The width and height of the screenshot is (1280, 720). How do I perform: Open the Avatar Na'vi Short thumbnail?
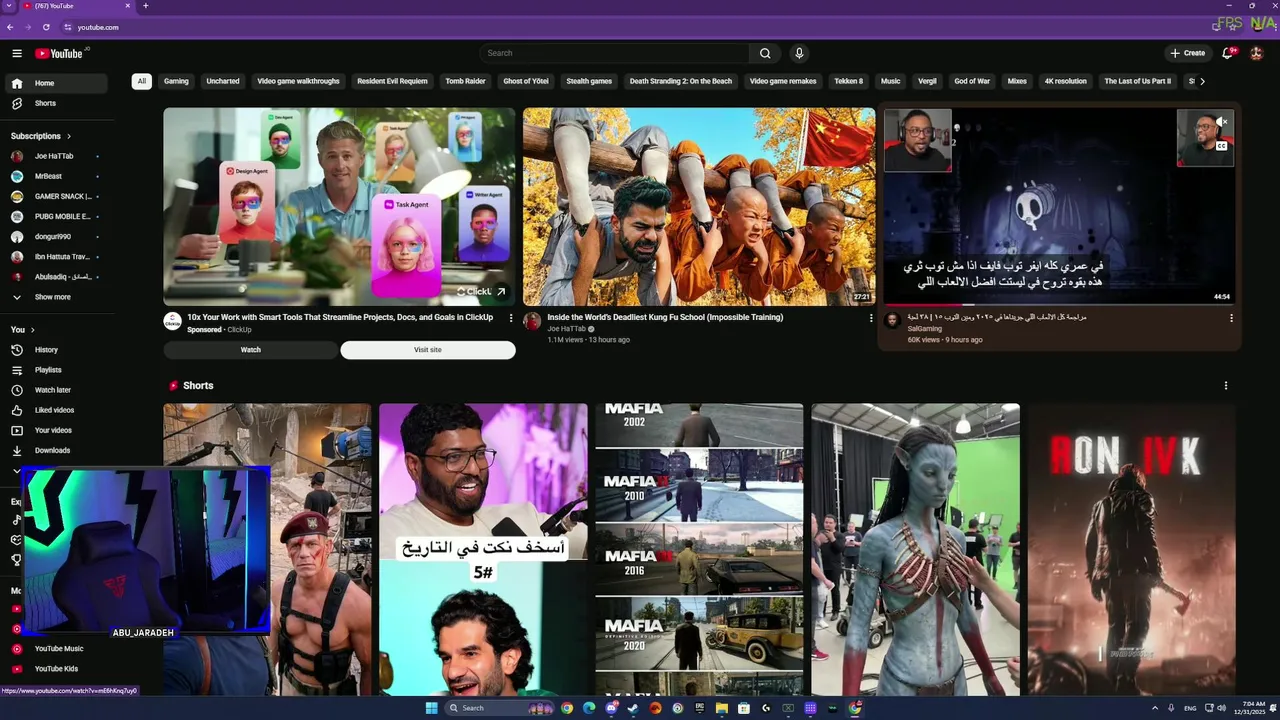coord(915,549)
